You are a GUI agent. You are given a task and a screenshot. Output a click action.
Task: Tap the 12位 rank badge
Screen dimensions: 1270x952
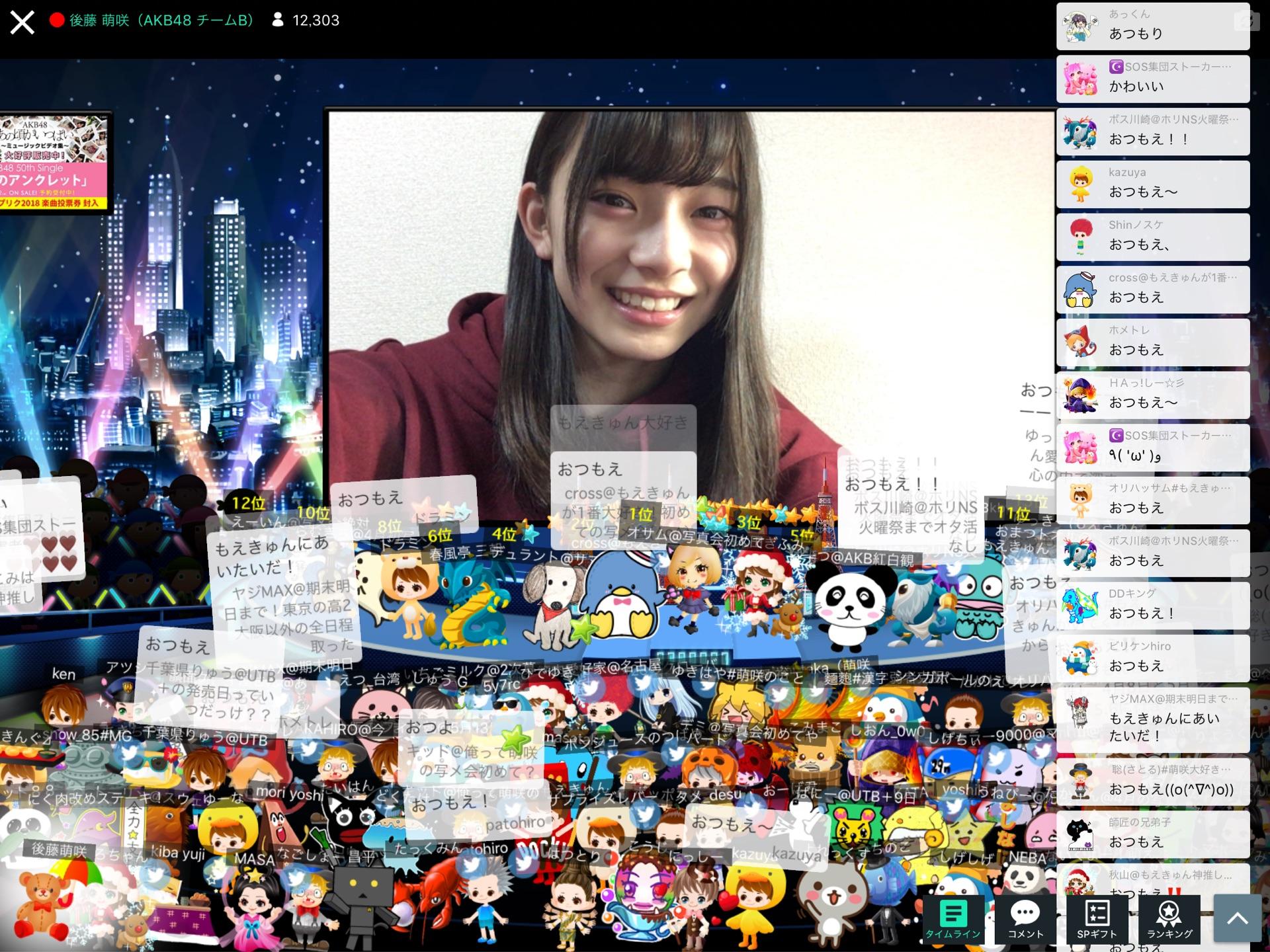(x=248, y=504)
